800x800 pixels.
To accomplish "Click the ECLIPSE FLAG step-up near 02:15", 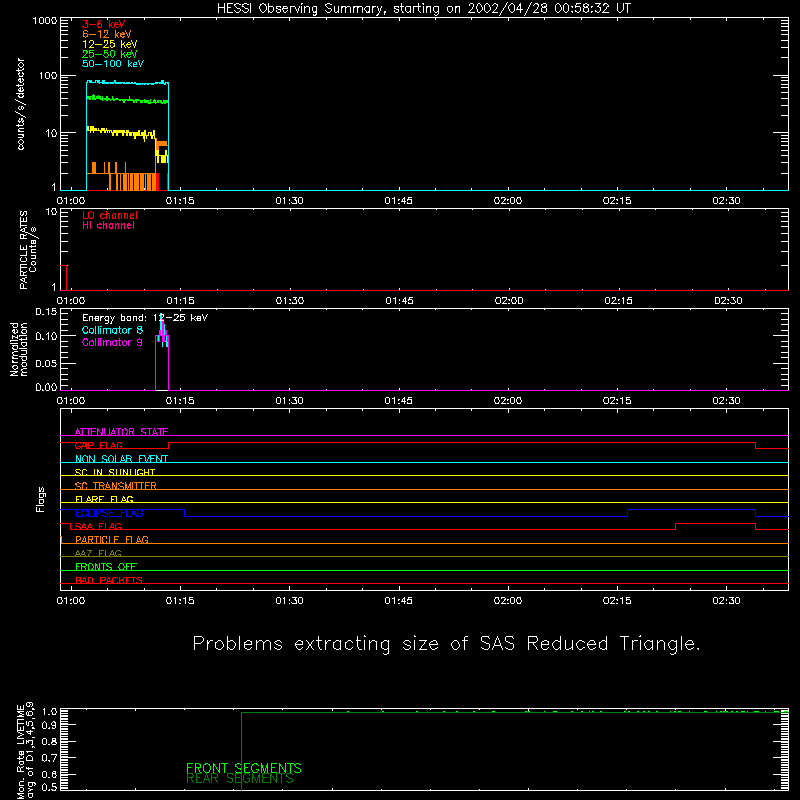I will click(628, 513).
